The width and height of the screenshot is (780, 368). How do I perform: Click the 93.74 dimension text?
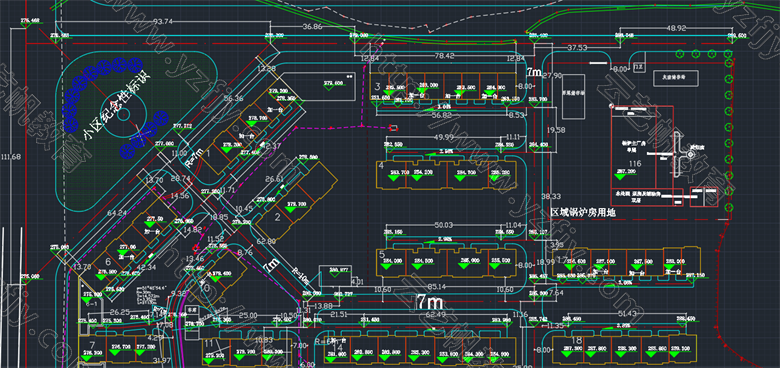(164, 21)
